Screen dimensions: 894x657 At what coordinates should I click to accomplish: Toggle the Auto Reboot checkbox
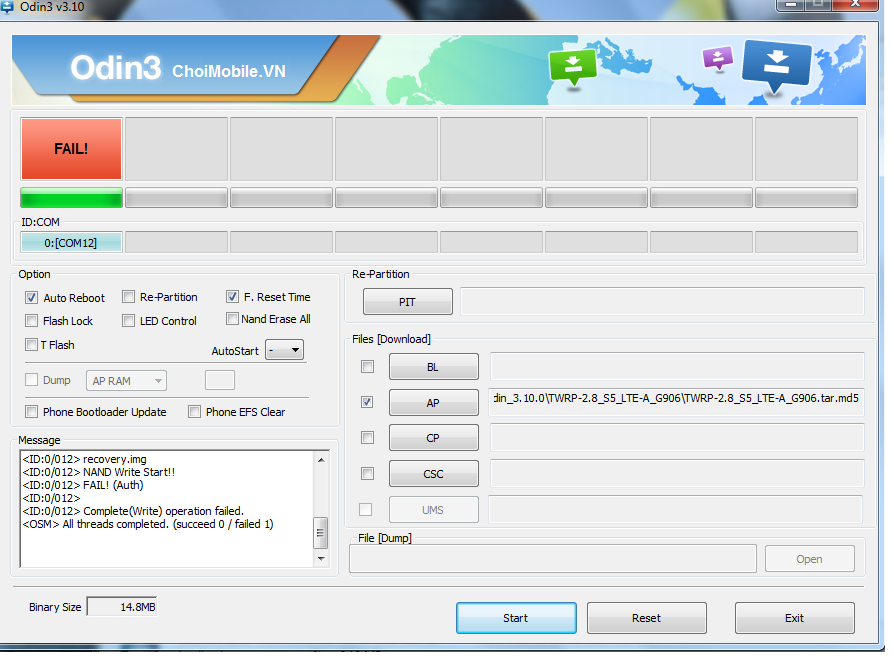31,298
